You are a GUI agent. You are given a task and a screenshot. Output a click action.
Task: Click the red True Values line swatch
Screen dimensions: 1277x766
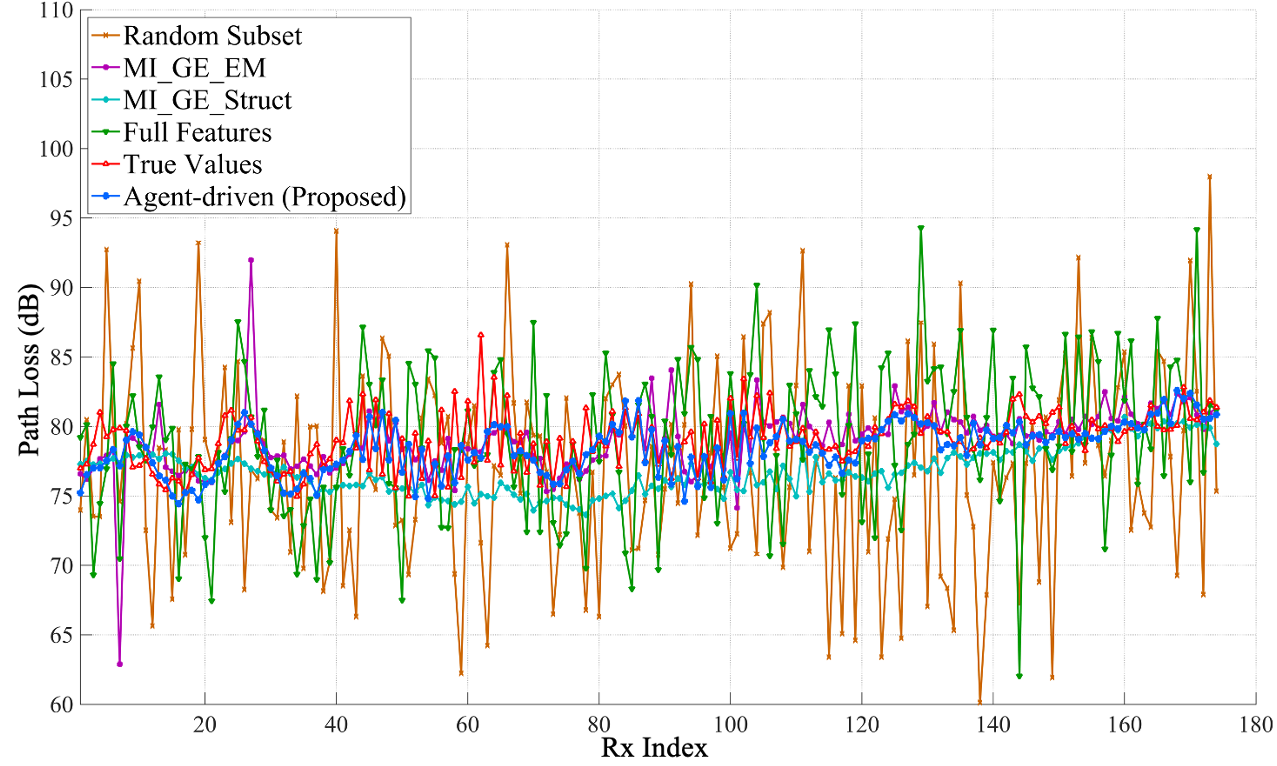tap(104, 165)
